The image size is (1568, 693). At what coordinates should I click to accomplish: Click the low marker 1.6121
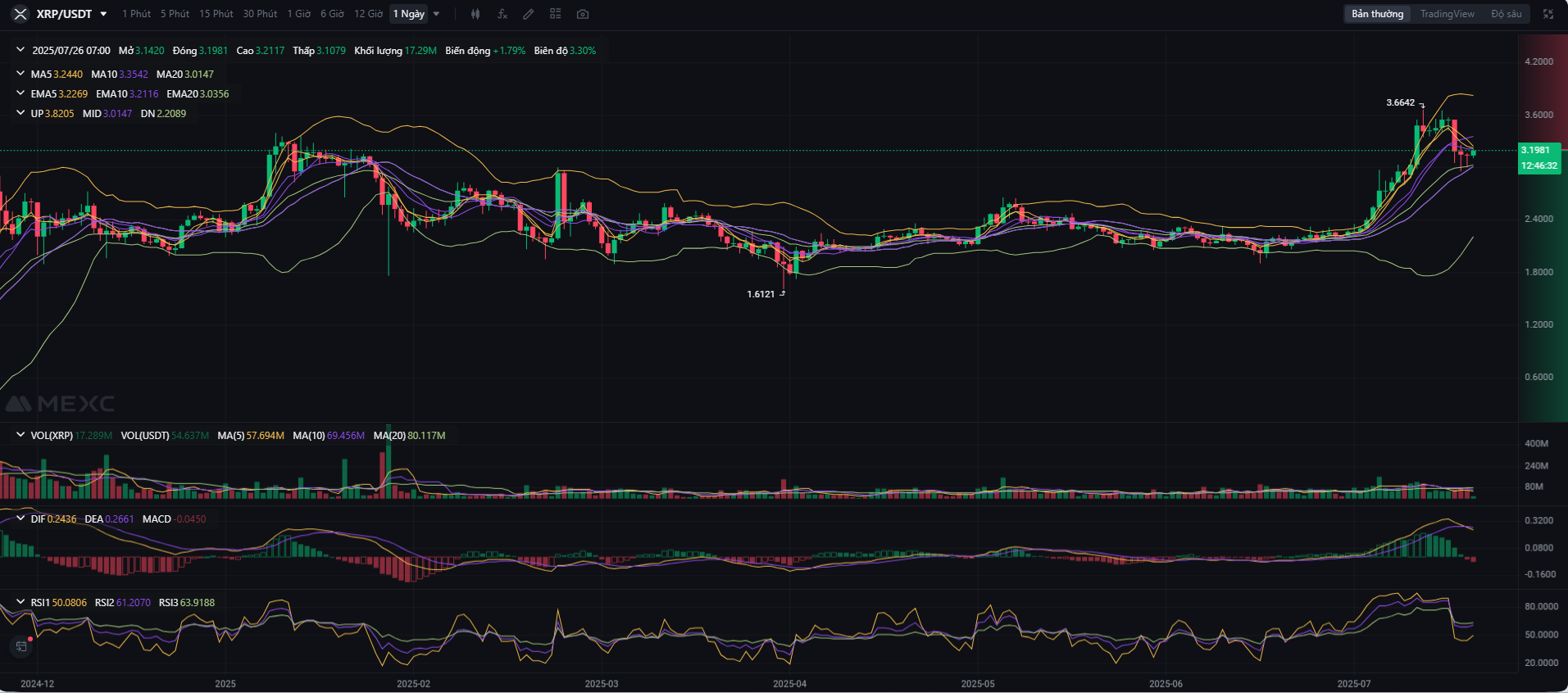point(761,294)
